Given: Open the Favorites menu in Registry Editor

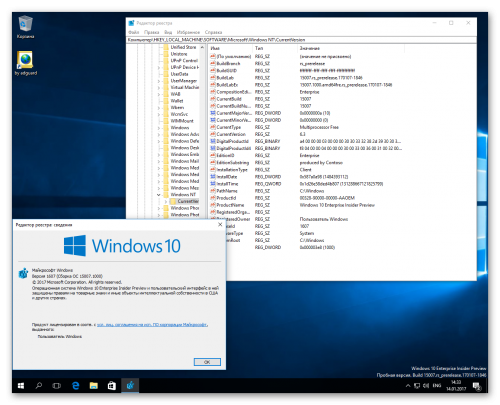Looking at the screenshot, I should (x=188, y=32).
